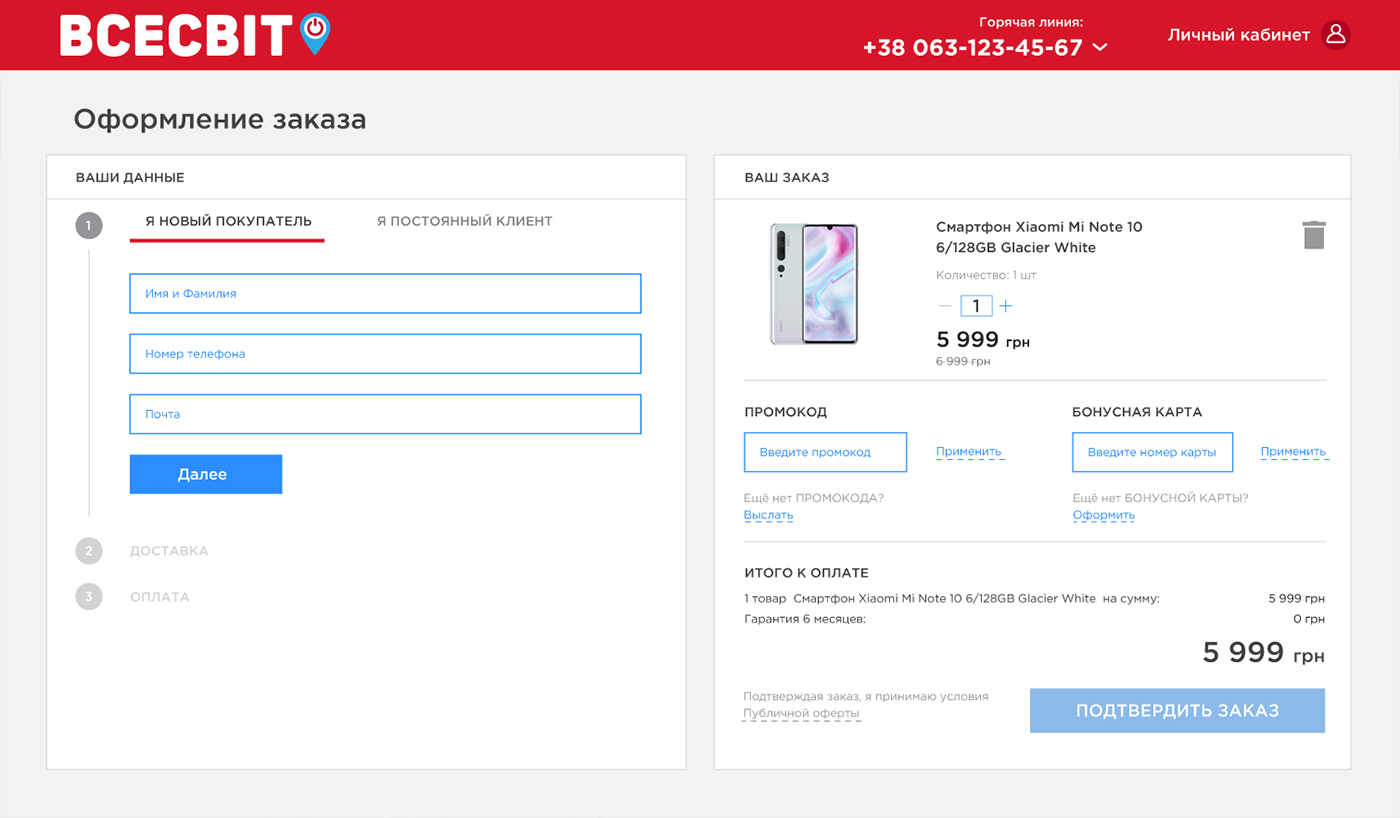This screenshot has width=1400, height=818.
Task: Click the ВСЕСВІТ logo
Action: tap(195, 35)
